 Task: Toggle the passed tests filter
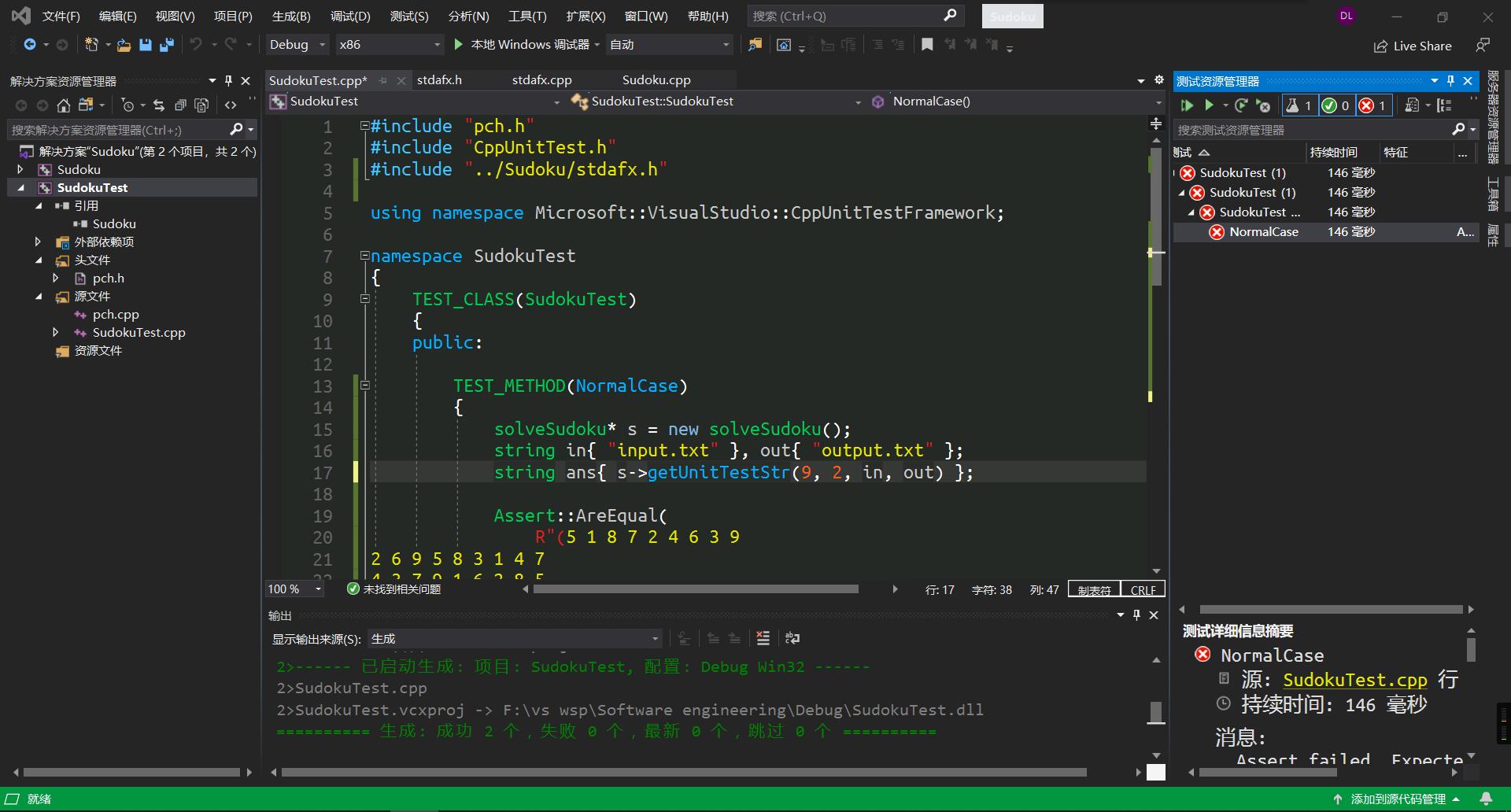1336,105
